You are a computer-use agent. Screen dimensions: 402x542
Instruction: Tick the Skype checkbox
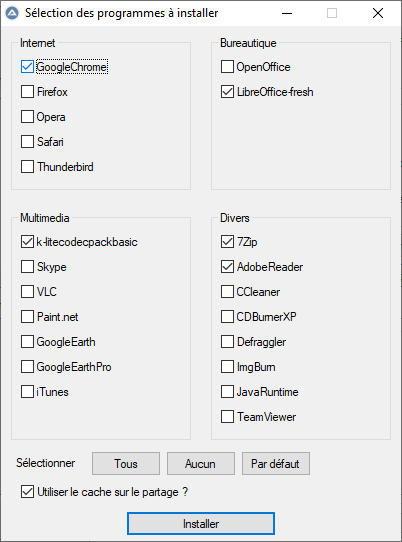pos(27,267)
